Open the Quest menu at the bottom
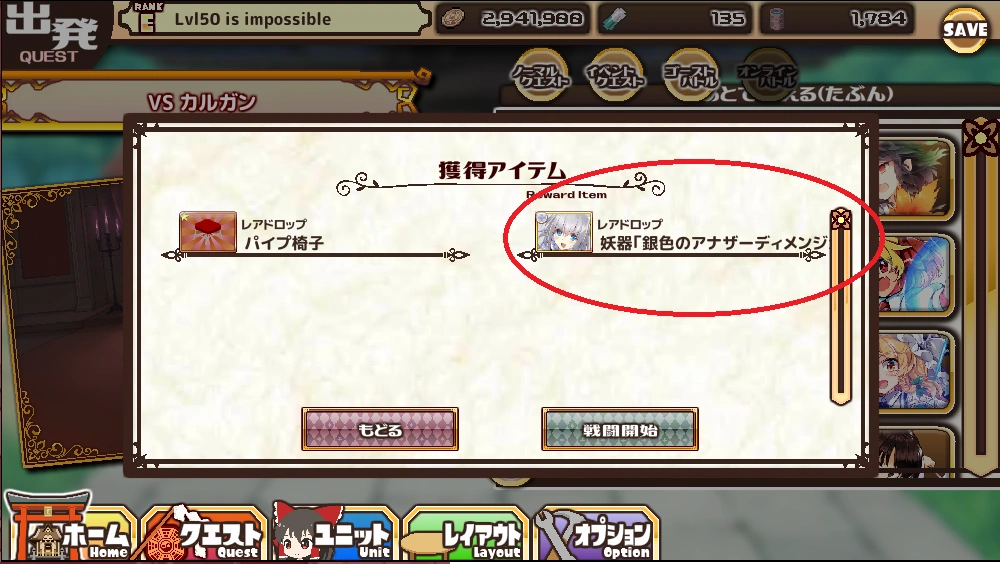 tap(205, 533)
